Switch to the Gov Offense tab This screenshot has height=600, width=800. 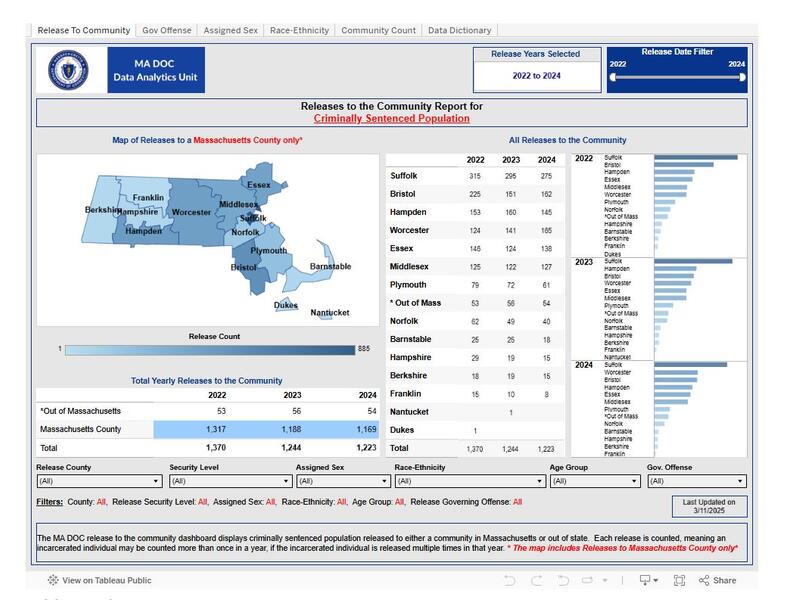point(167,30)
